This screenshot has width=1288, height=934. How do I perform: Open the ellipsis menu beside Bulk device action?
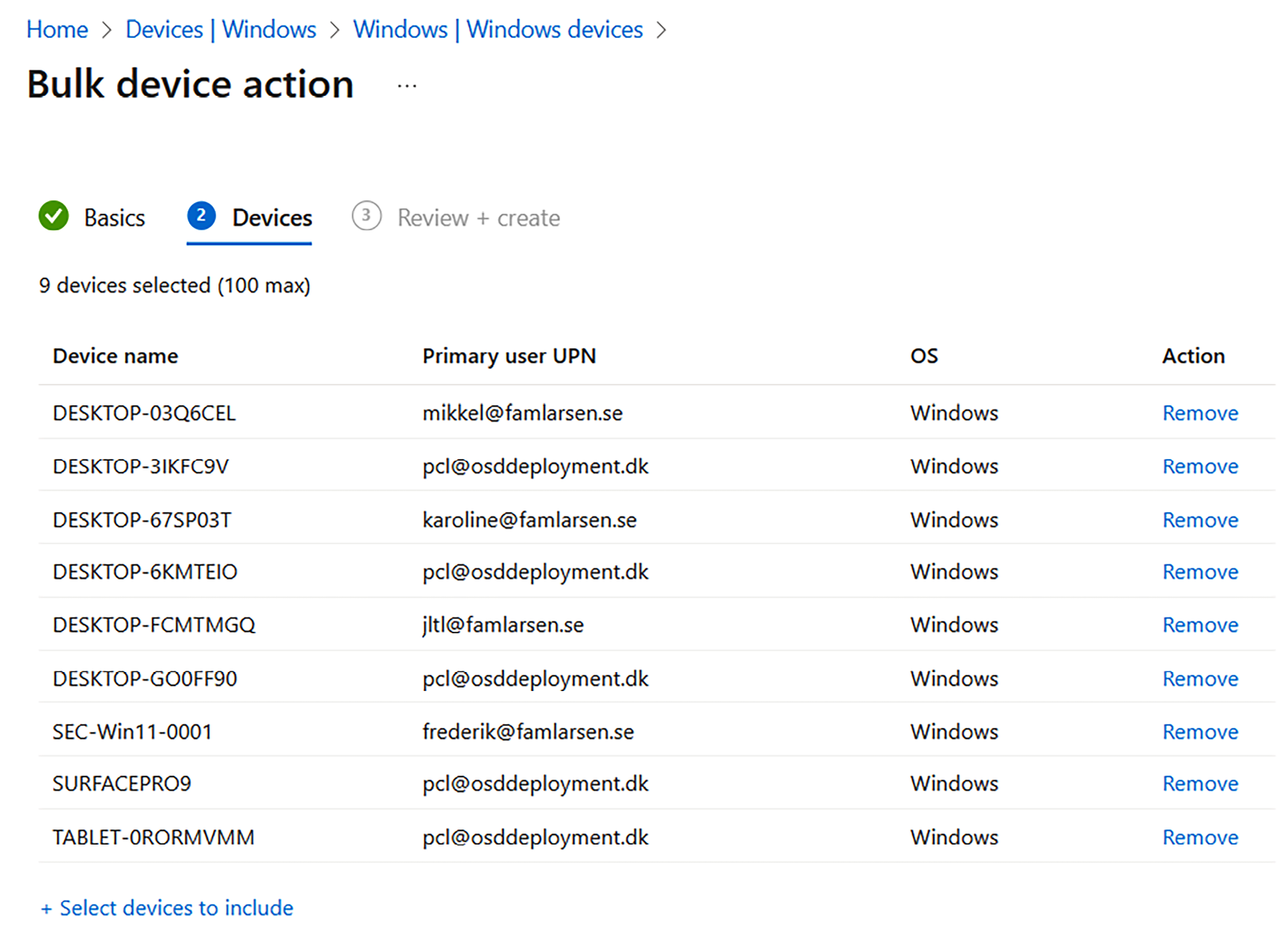pos(407,85)
